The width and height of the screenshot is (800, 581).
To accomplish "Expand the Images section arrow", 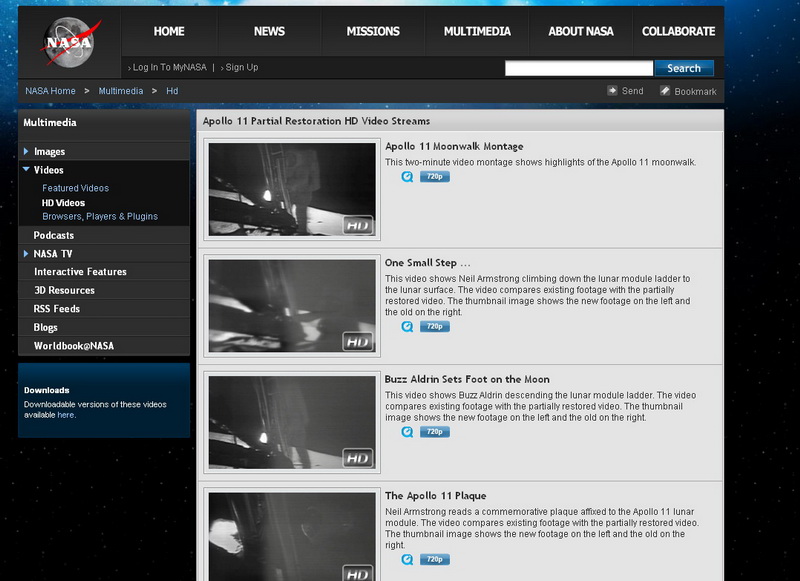I will point(26,151).
